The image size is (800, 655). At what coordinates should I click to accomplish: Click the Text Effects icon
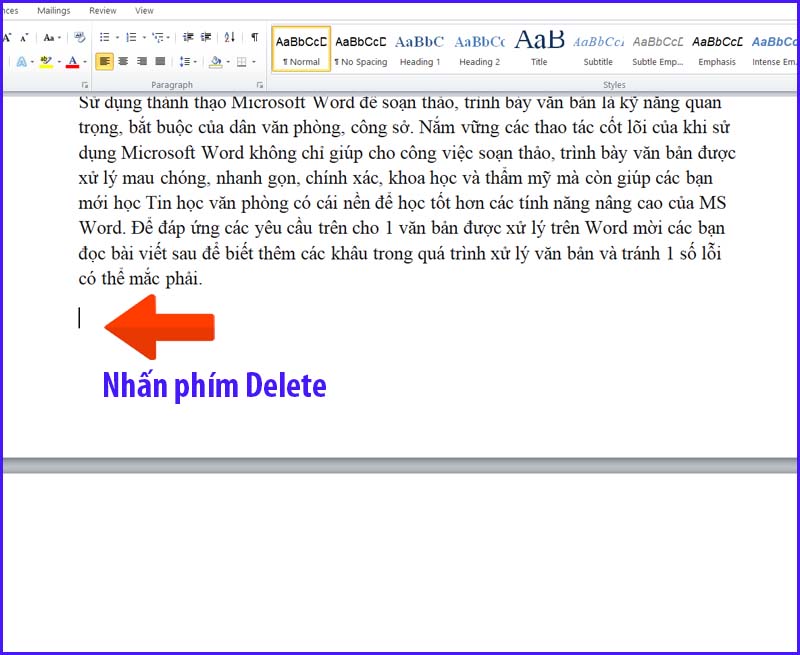[21, 62]
